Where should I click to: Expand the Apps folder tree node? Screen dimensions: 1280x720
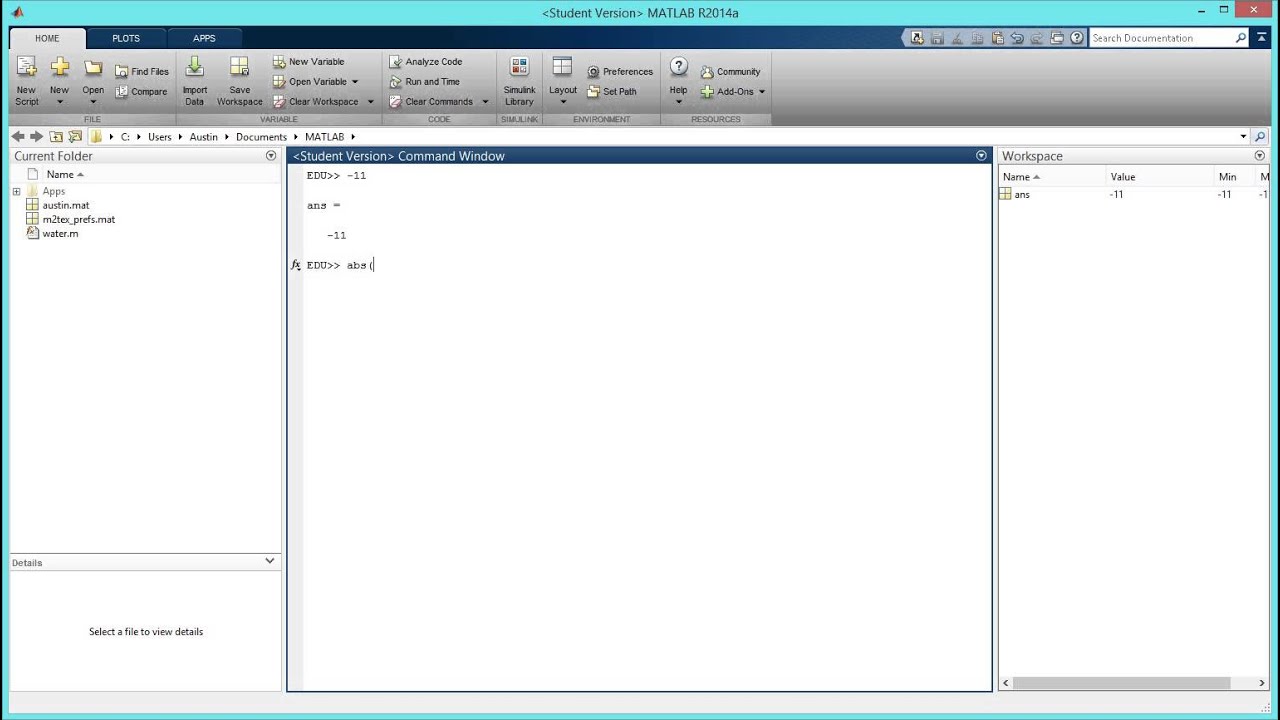16,191
